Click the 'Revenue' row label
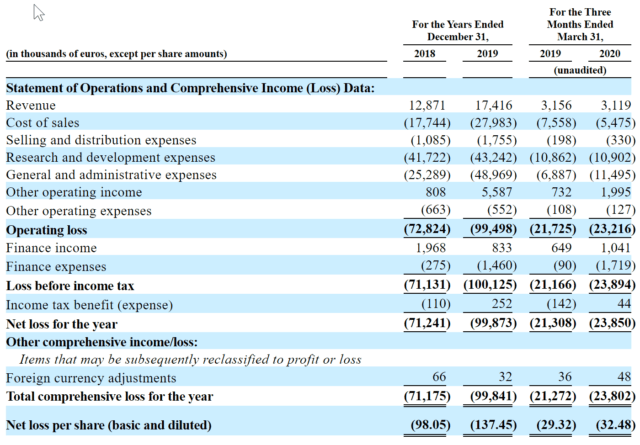Viewport: 640px width, 445px height. point(31,105)
